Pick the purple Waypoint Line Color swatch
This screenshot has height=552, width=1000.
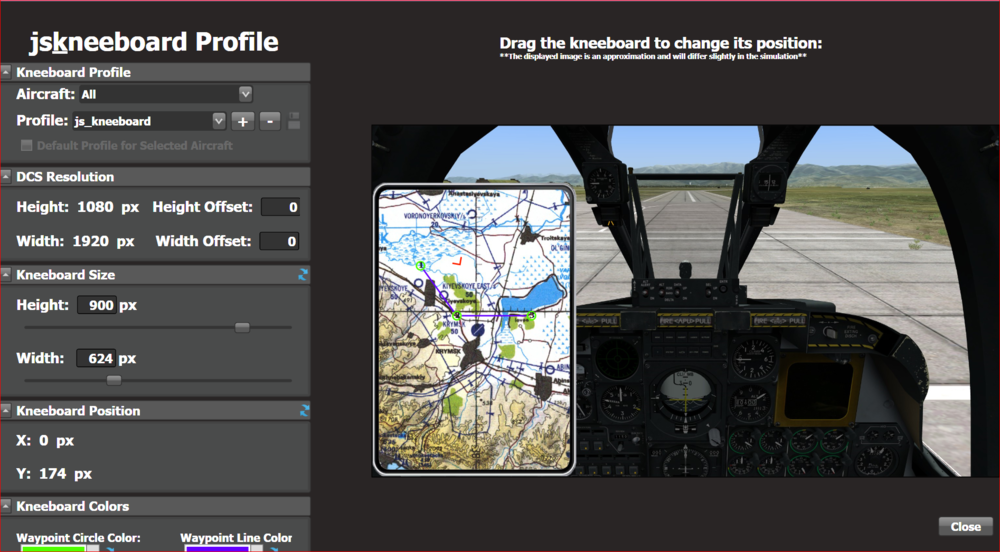(217, 548)
